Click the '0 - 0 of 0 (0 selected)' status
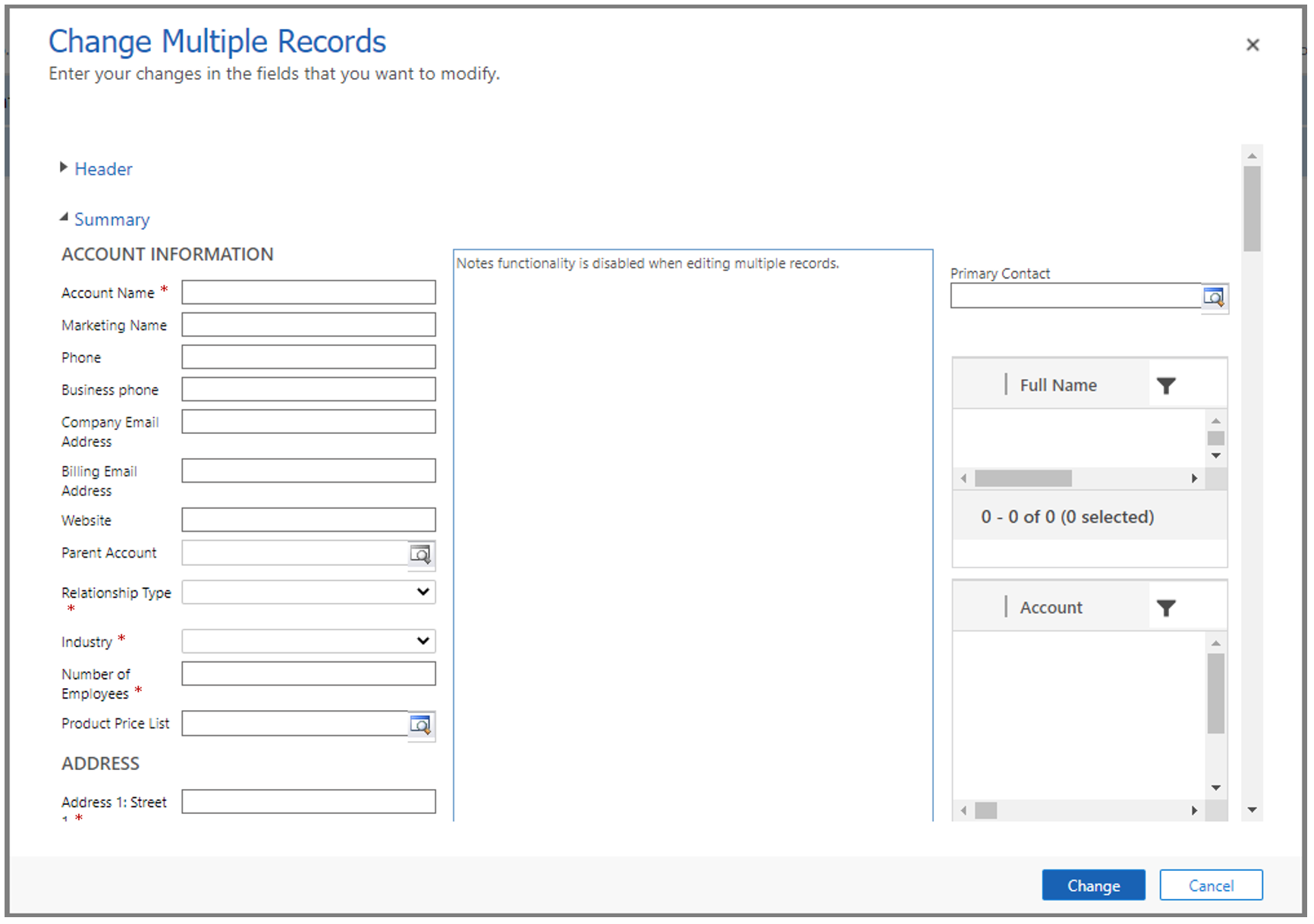The height and width of the screenshot is (924, 1314). click(x=1067, y=517)
